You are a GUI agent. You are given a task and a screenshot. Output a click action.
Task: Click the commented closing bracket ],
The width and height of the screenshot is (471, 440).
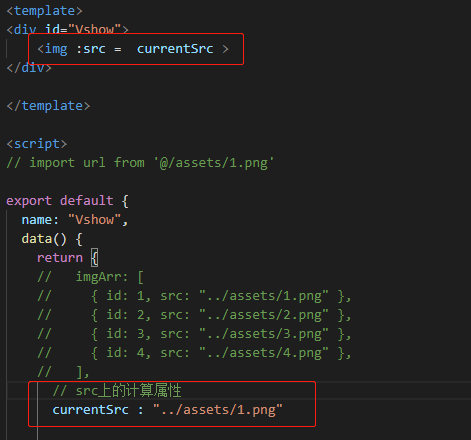pyautogui.click(x=63, y=372)
